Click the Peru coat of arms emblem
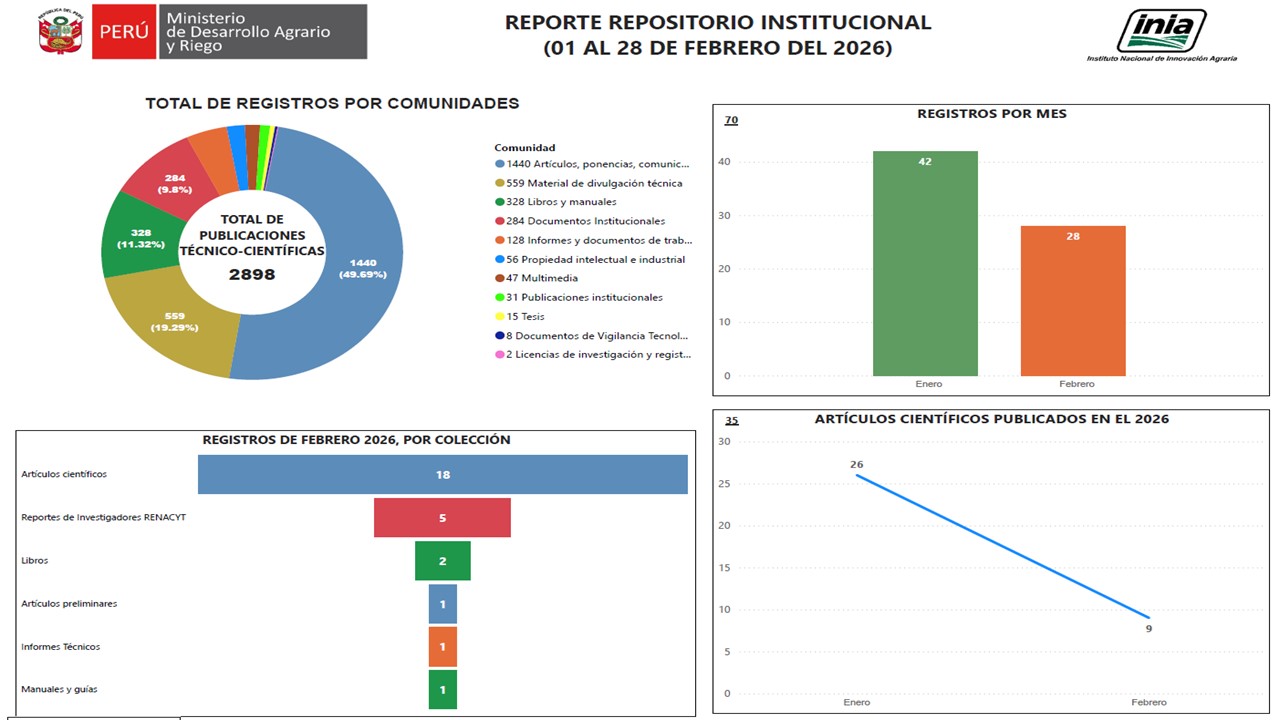This screenshot has width=1280, height=720. pos(60,32)
